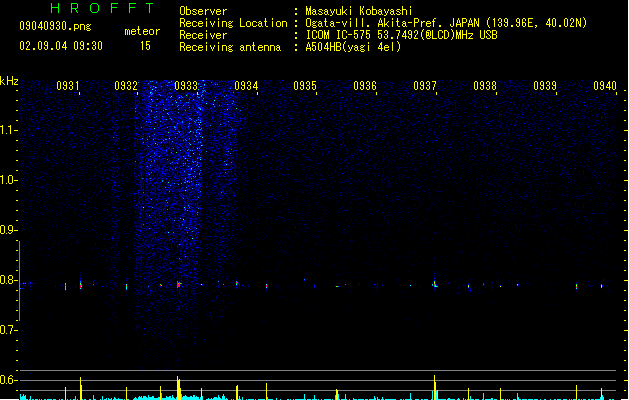Click the meteor count 15
629x400 pixels.
(145, 46)
